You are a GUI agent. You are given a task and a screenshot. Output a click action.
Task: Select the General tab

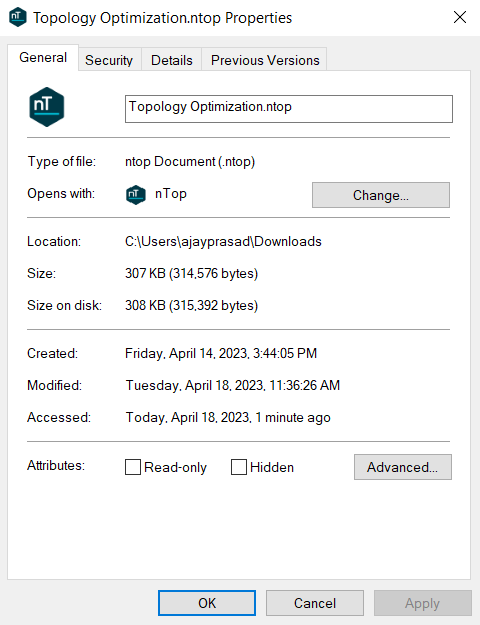(43, 57)
